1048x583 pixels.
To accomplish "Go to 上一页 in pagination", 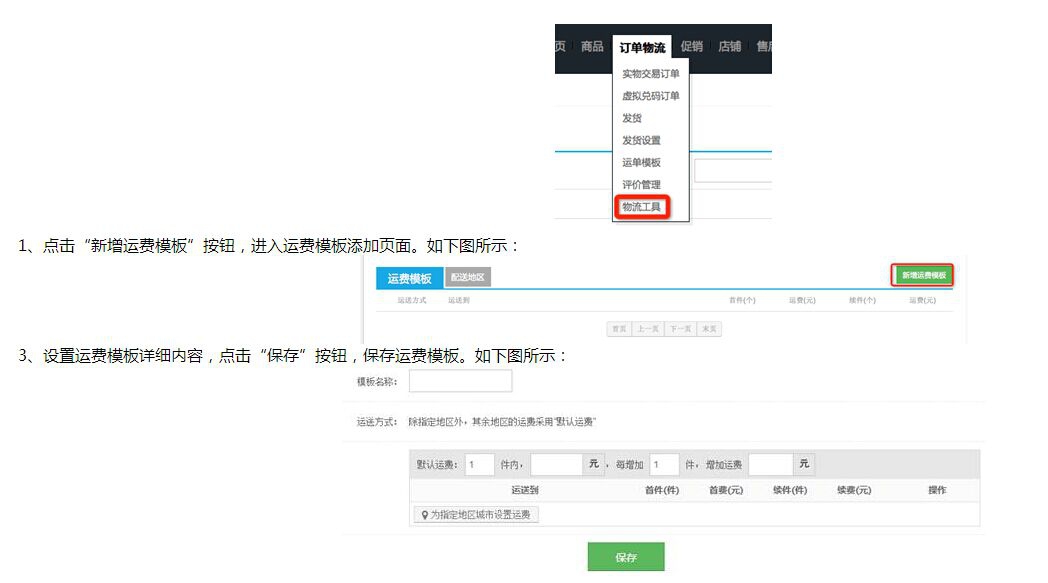I will tap(647, 329).
